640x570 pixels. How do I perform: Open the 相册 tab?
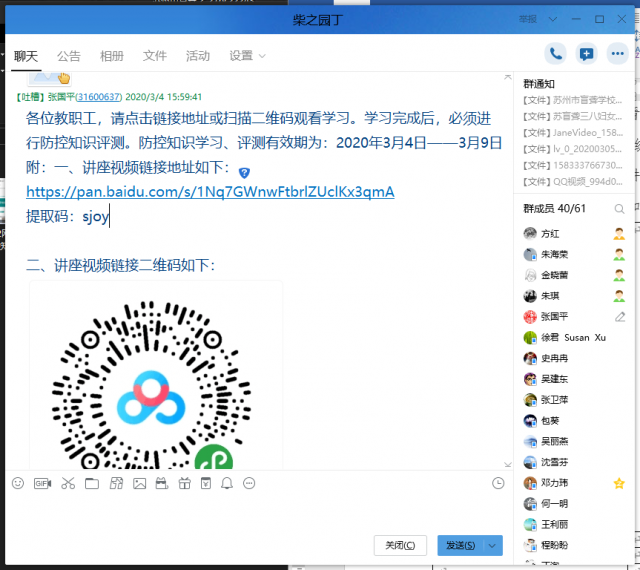[112, 56]
